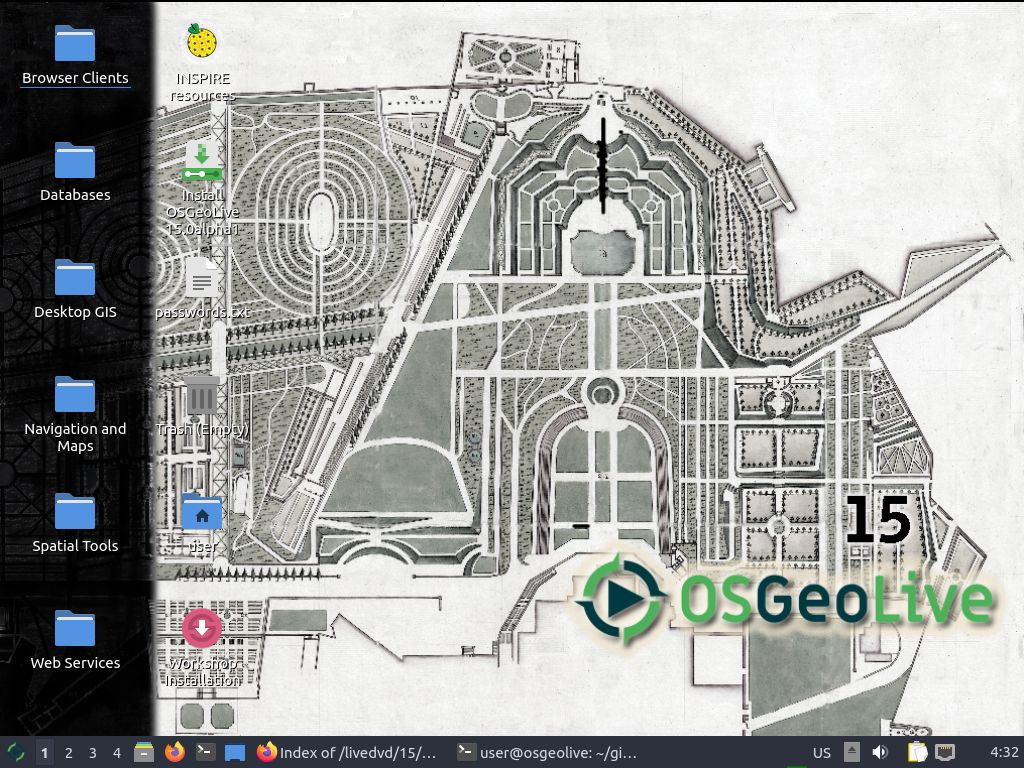Open the Desktop GIS folder
Screen dimensions: 1024x768
coord(75,279)
